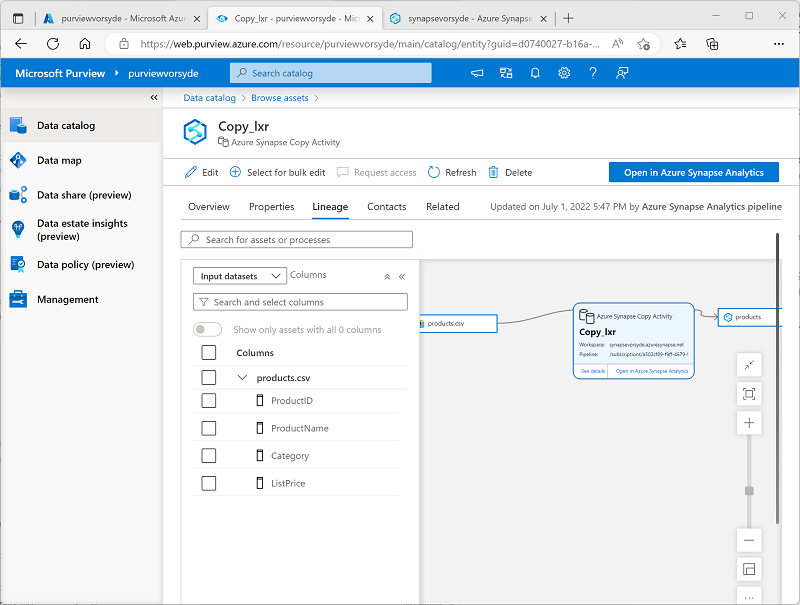Switch to the Contacts tab
The height and width of the screenshot is (605, 800).
click(387, 207)
